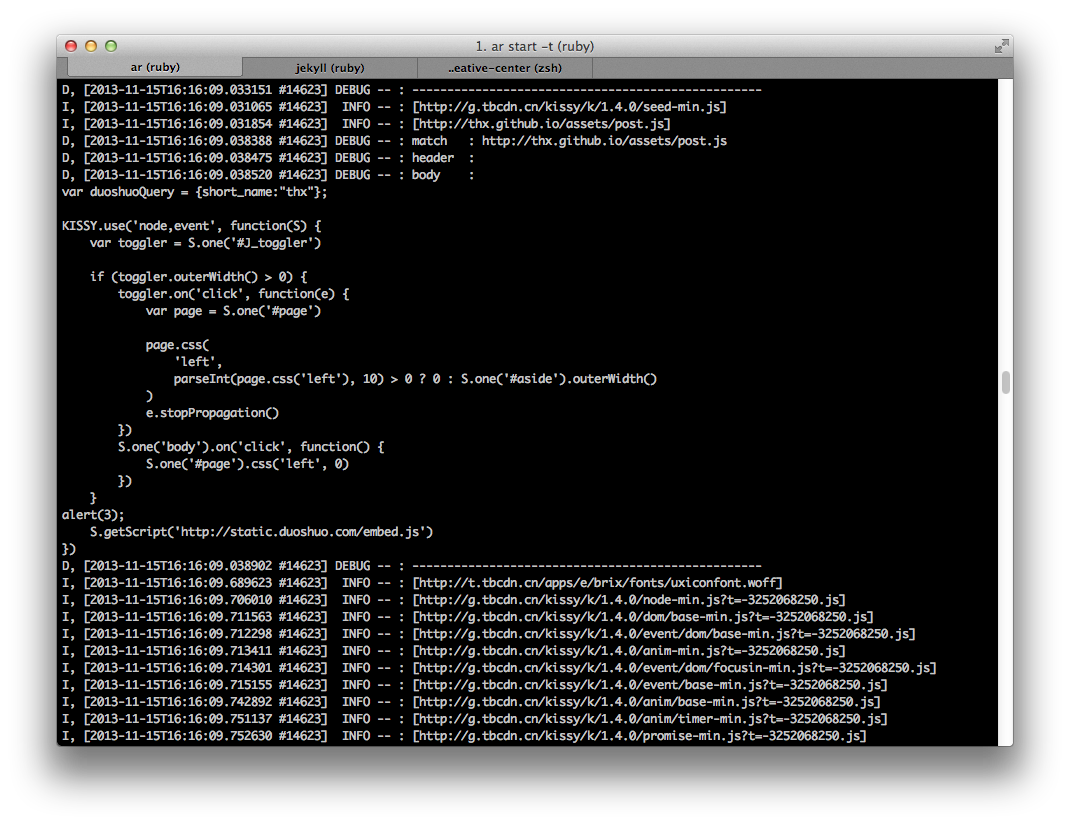
Task: Click 'var page = S.one('#page')' line
Action: tap(233, 311)
